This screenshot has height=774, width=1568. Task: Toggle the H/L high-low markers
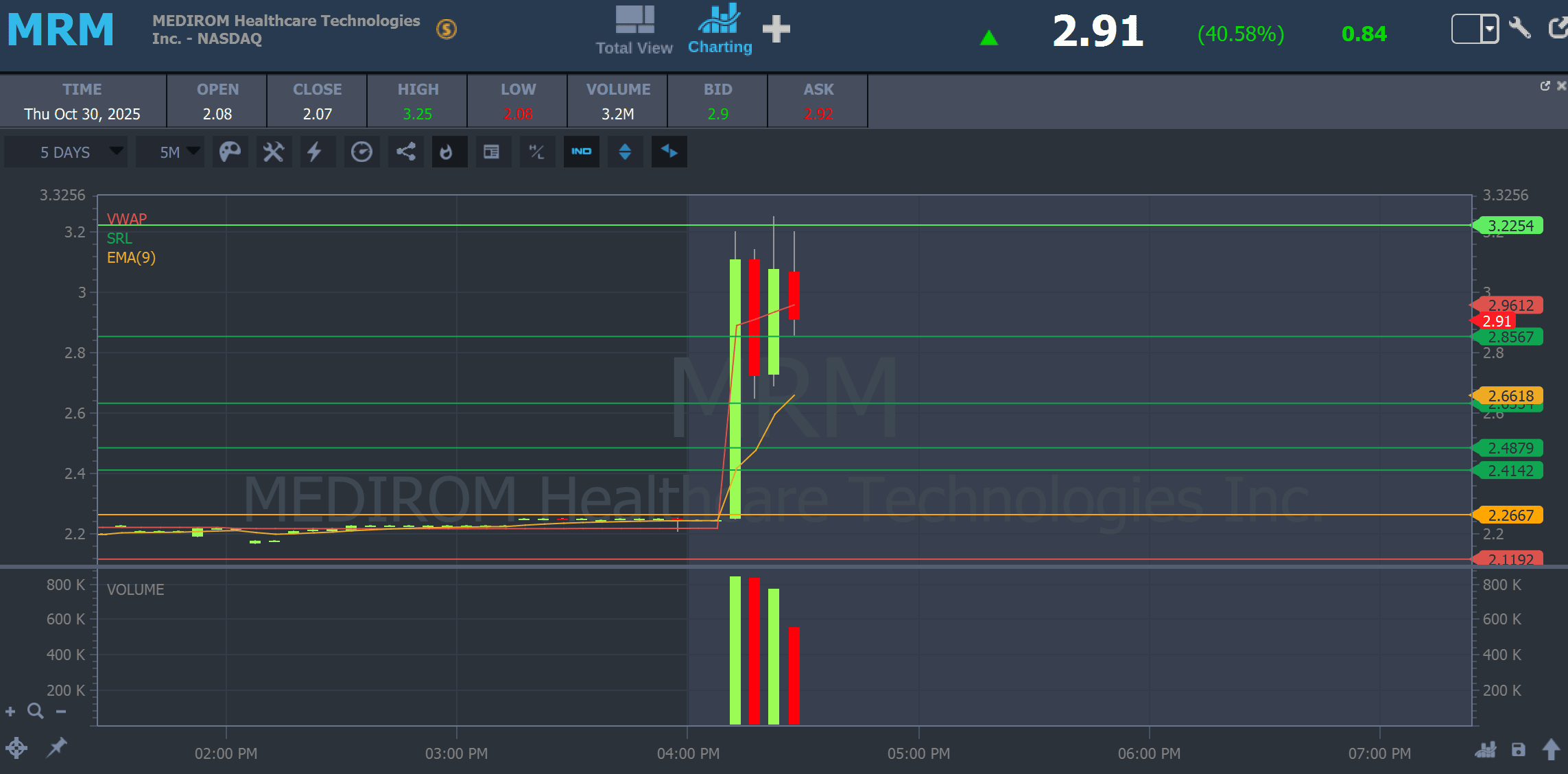coord(536,152)
